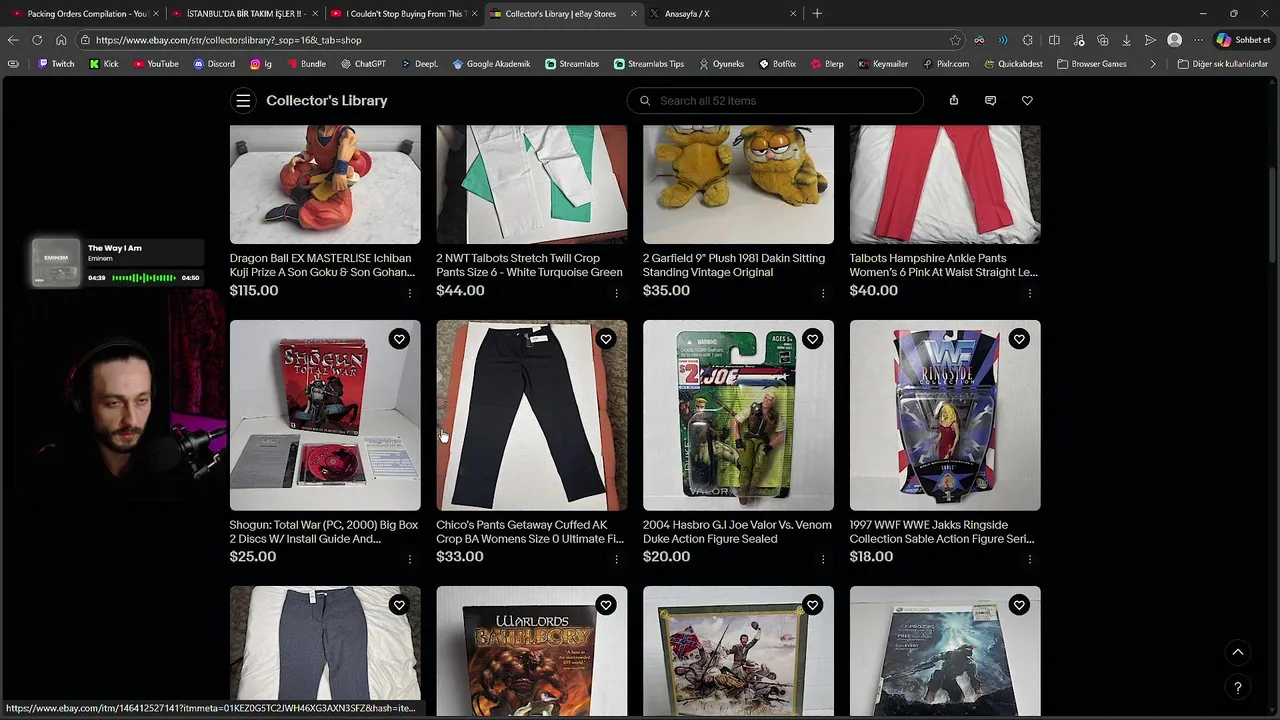Open options menu for Talbots Hampshire $40.00 listing

[1030, 293]
